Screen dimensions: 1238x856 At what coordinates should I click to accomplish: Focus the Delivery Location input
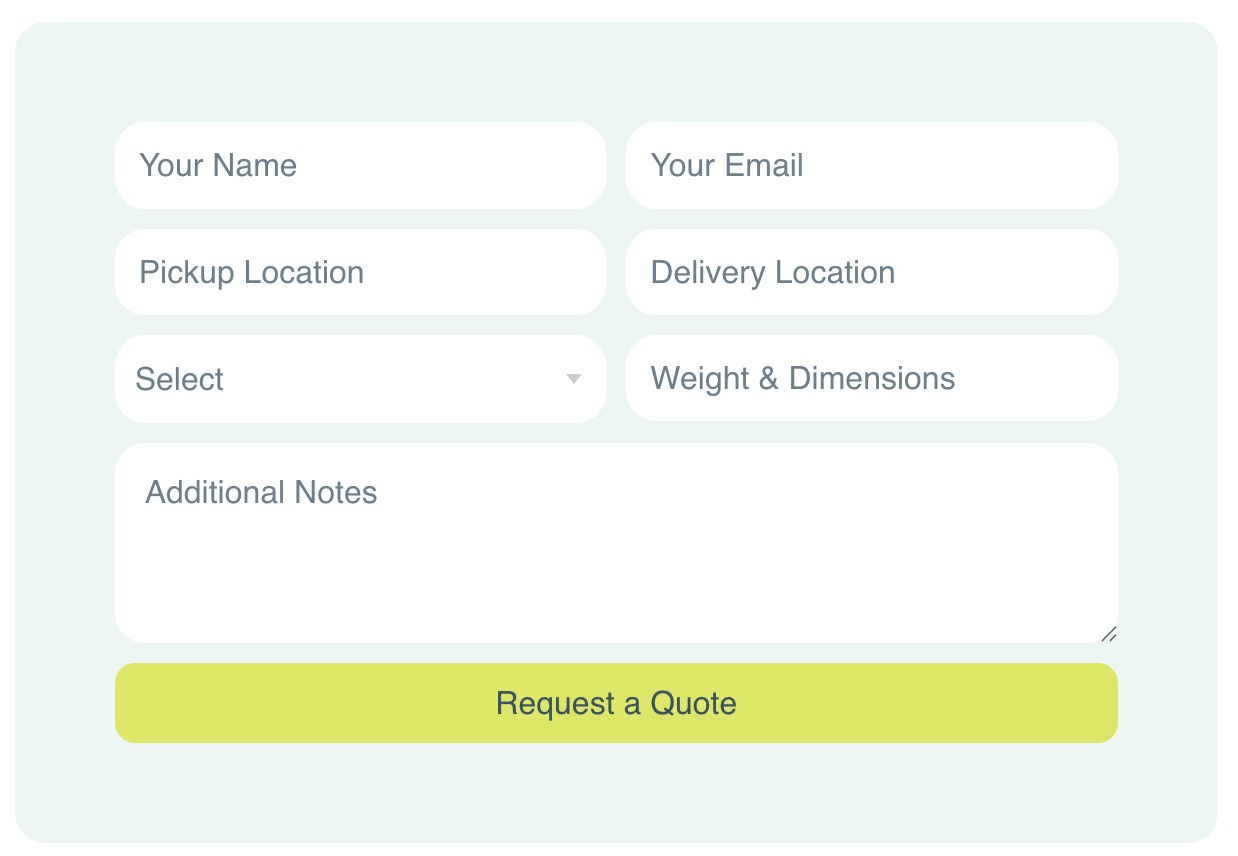coord(871,272)
